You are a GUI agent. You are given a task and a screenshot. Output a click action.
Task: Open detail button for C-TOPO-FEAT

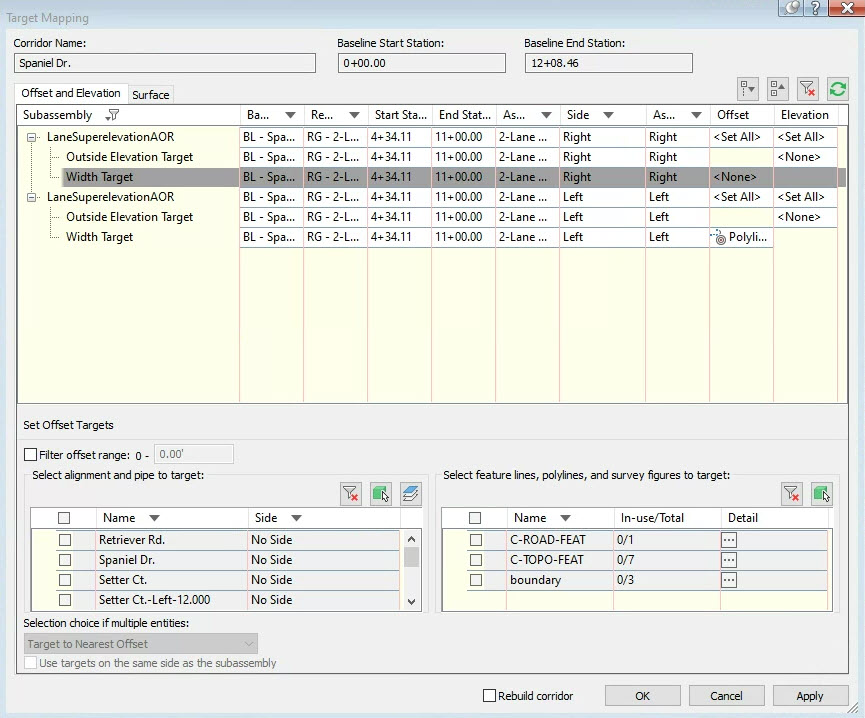click(x=729, y=560)
